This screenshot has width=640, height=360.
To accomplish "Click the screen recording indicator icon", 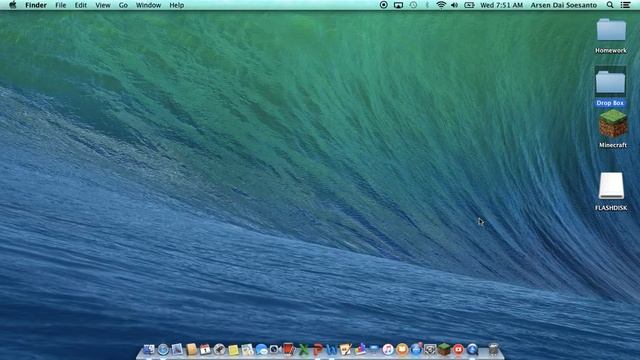I will [384, 5].
